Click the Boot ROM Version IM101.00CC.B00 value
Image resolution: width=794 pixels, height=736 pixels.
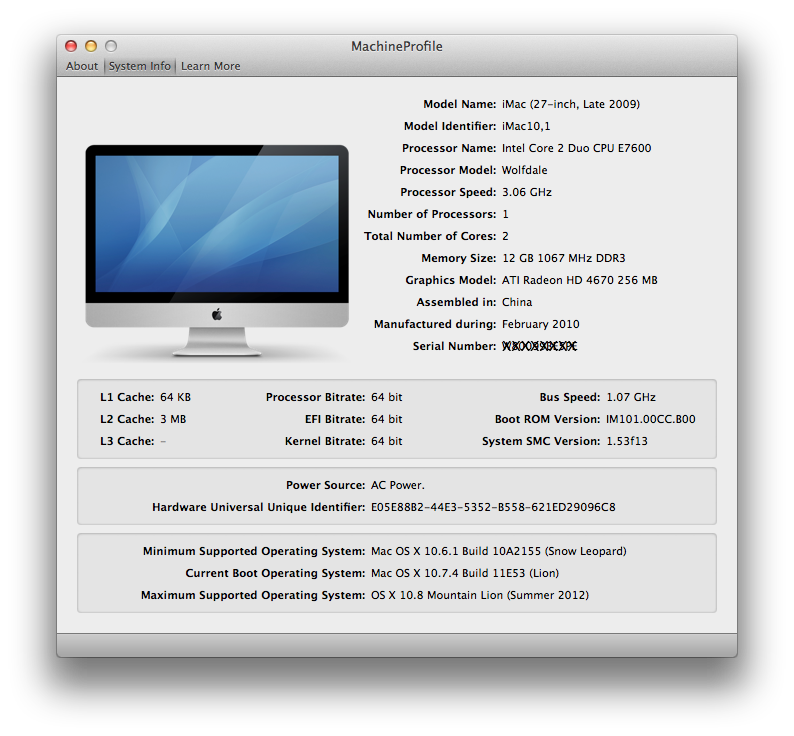click(650, 419)
